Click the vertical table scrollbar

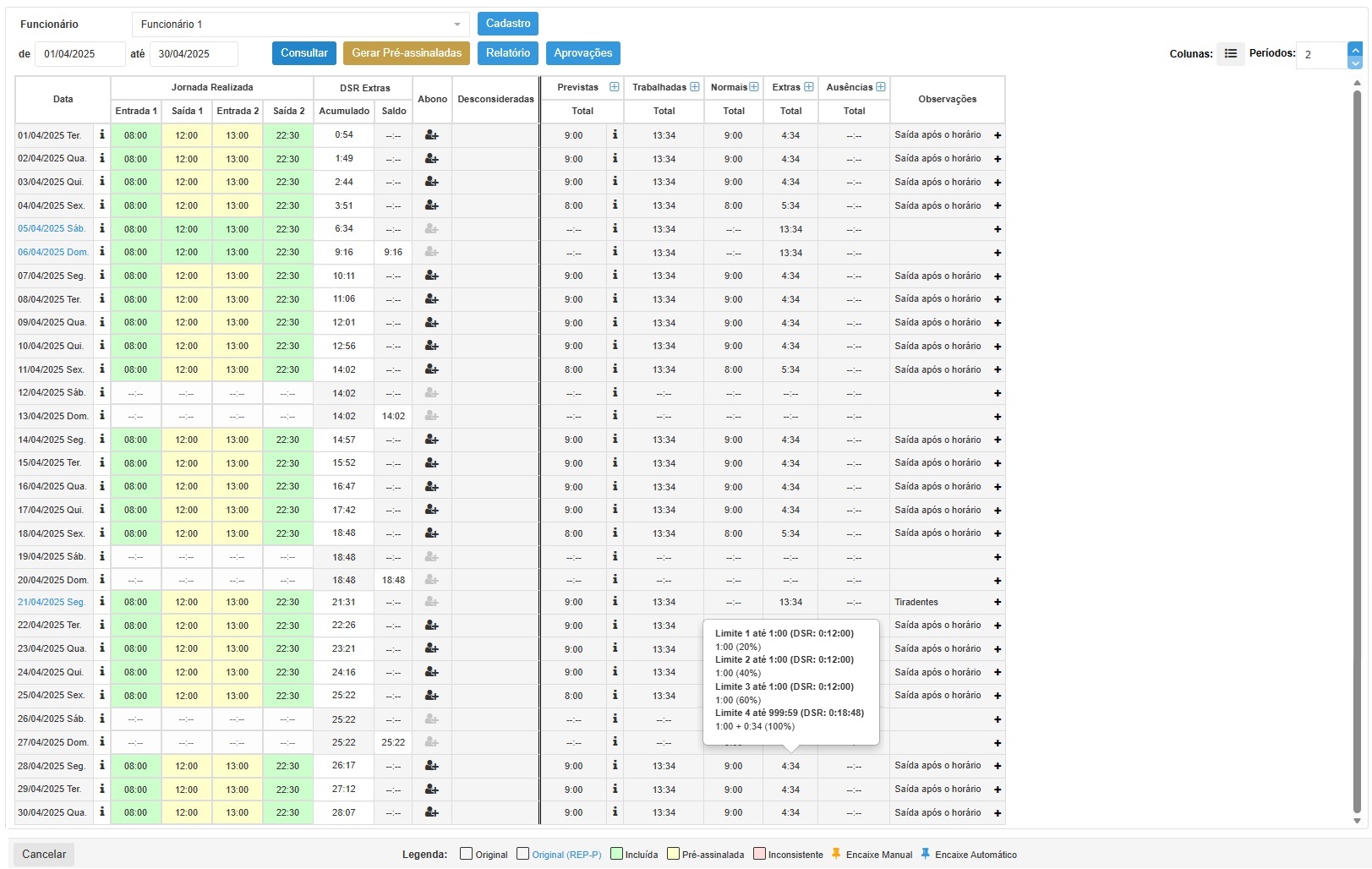pos(1358,452)
